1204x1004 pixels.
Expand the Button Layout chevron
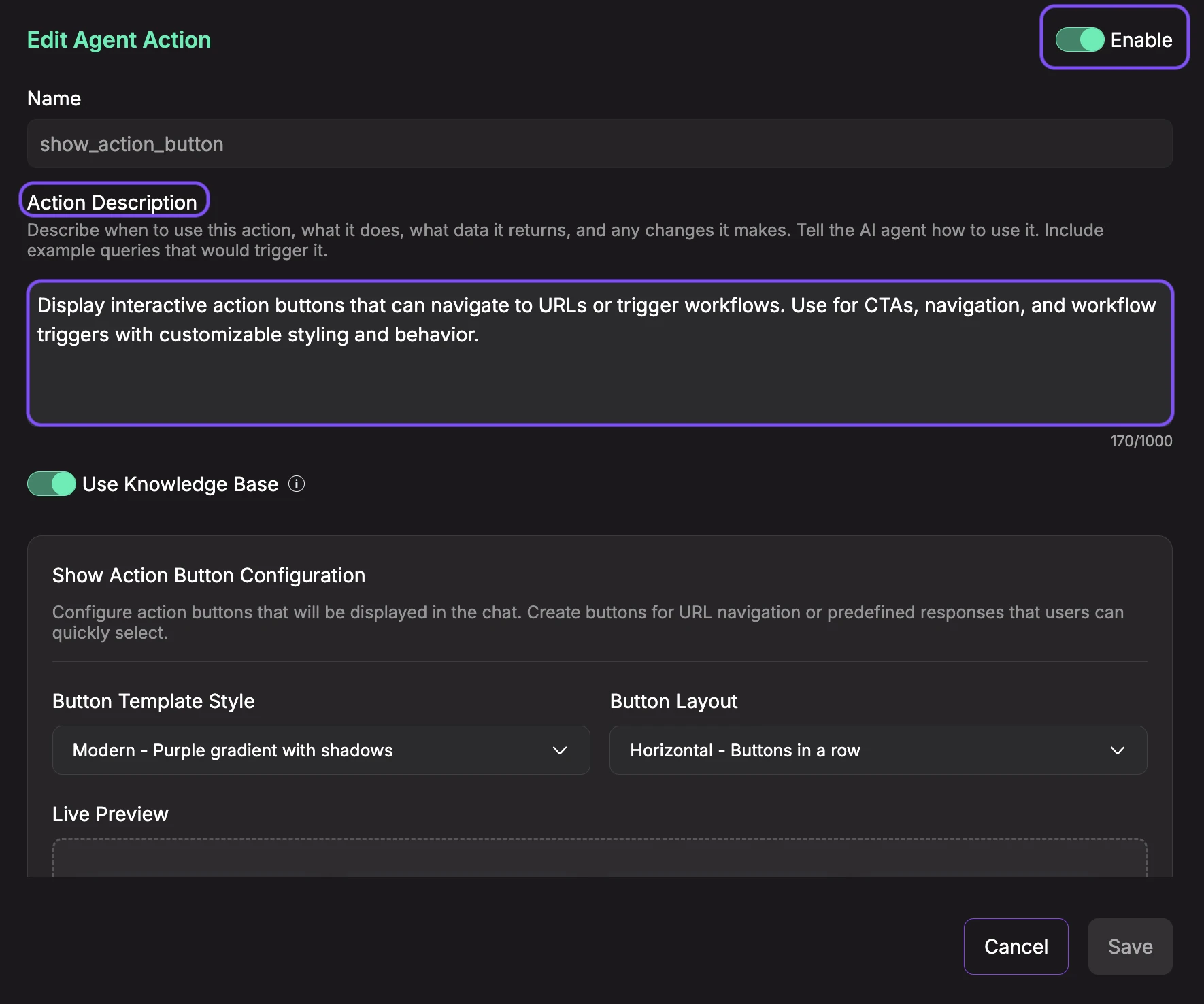[1116, 750]
